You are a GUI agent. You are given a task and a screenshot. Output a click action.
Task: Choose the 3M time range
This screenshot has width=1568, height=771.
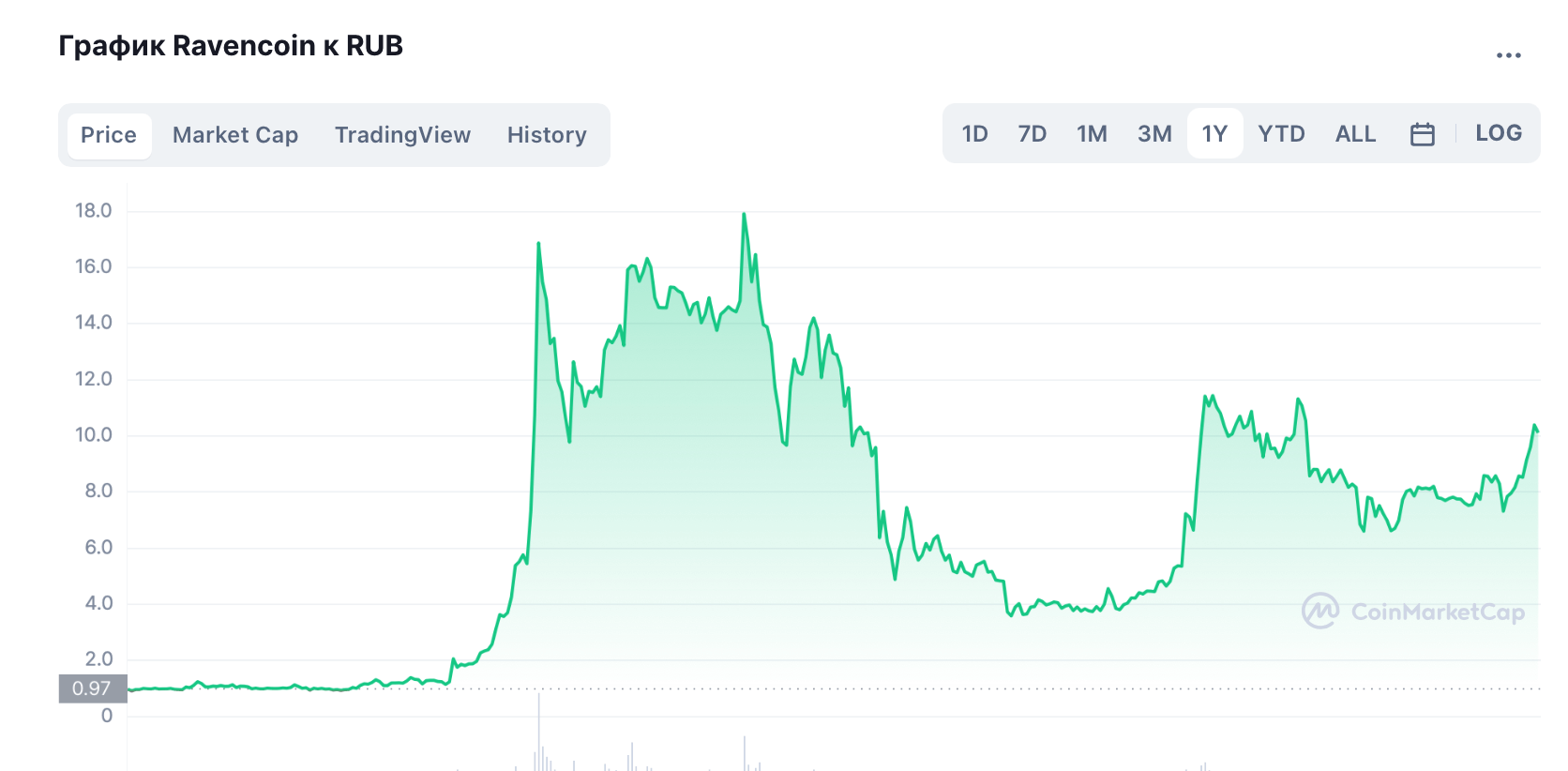coord(1154,134)
